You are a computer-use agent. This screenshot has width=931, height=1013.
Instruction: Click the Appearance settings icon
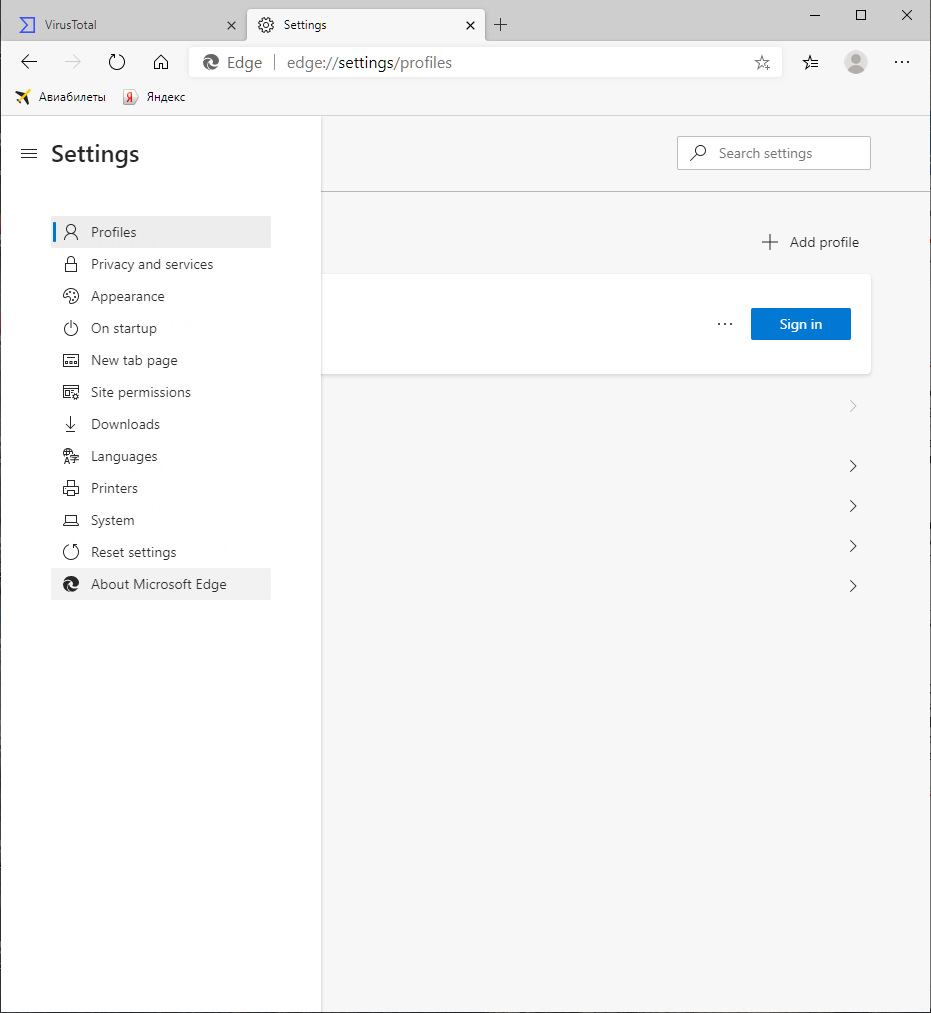(70, 295)
